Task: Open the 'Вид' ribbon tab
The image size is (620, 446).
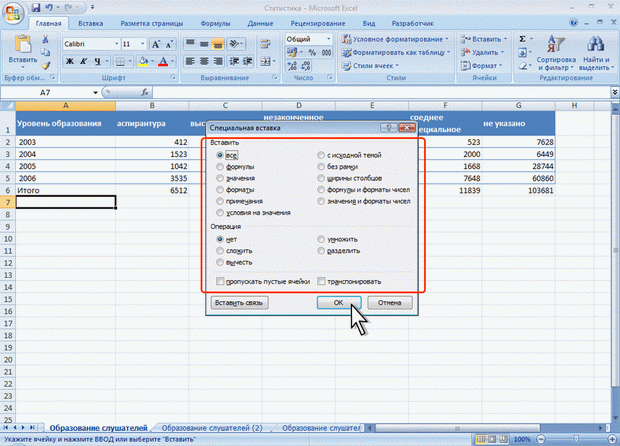Action: [x=369, y=23]
